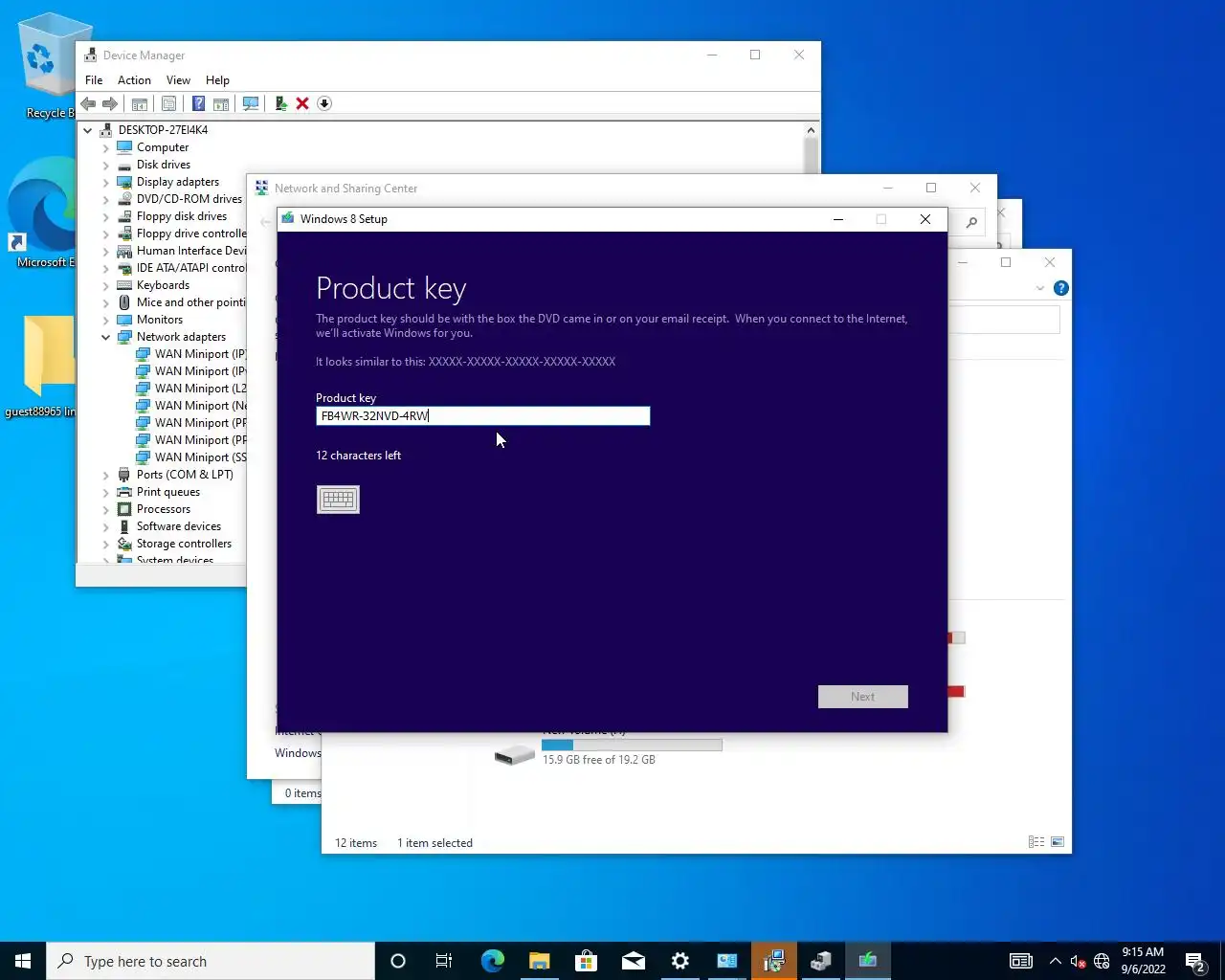
Task: Open File Explorer from taskbar
Action: (540, 961)
